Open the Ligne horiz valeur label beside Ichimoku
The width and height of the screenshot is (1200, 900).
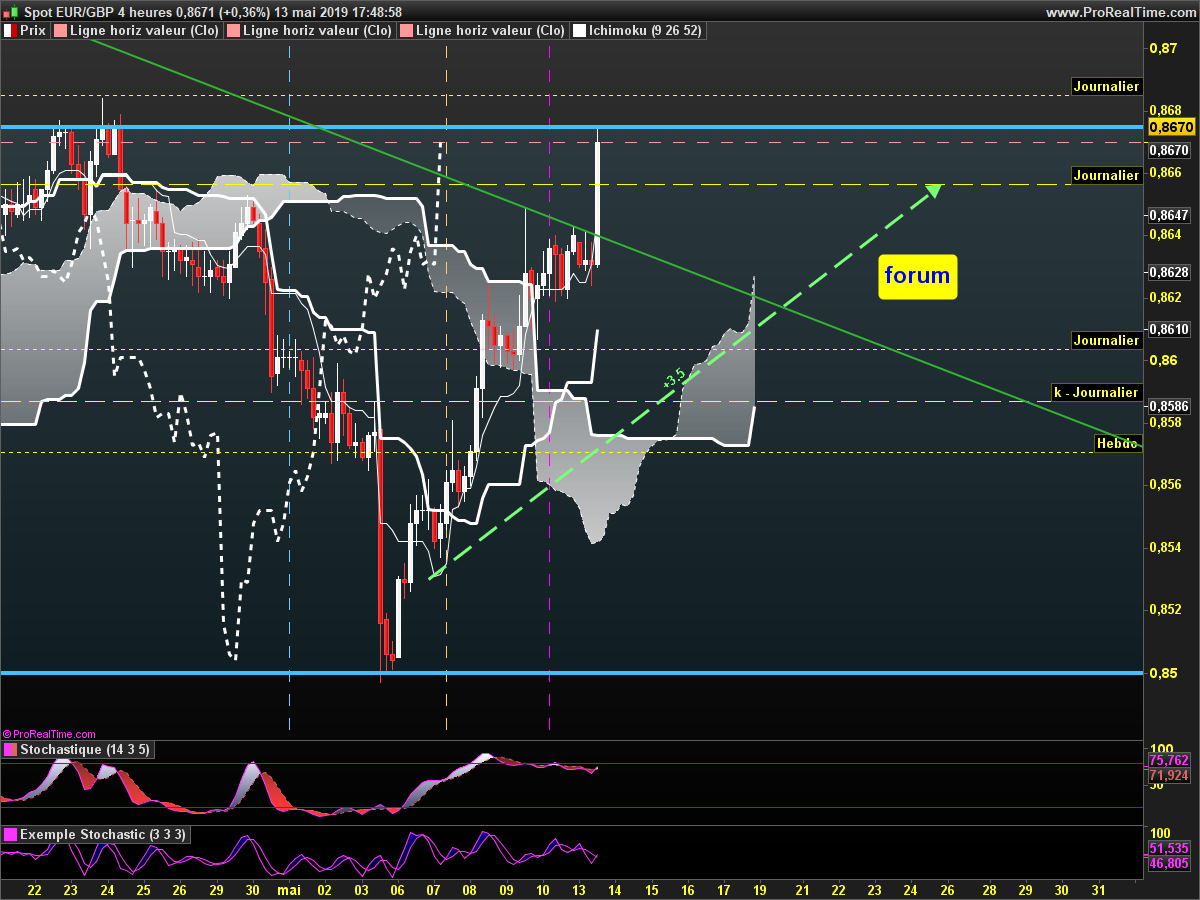[483, 31]
